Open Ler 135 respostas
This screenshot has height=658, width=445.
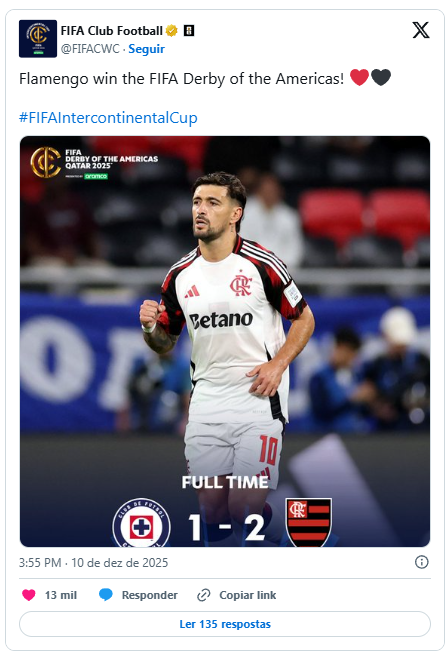click(x=225, y=624)
